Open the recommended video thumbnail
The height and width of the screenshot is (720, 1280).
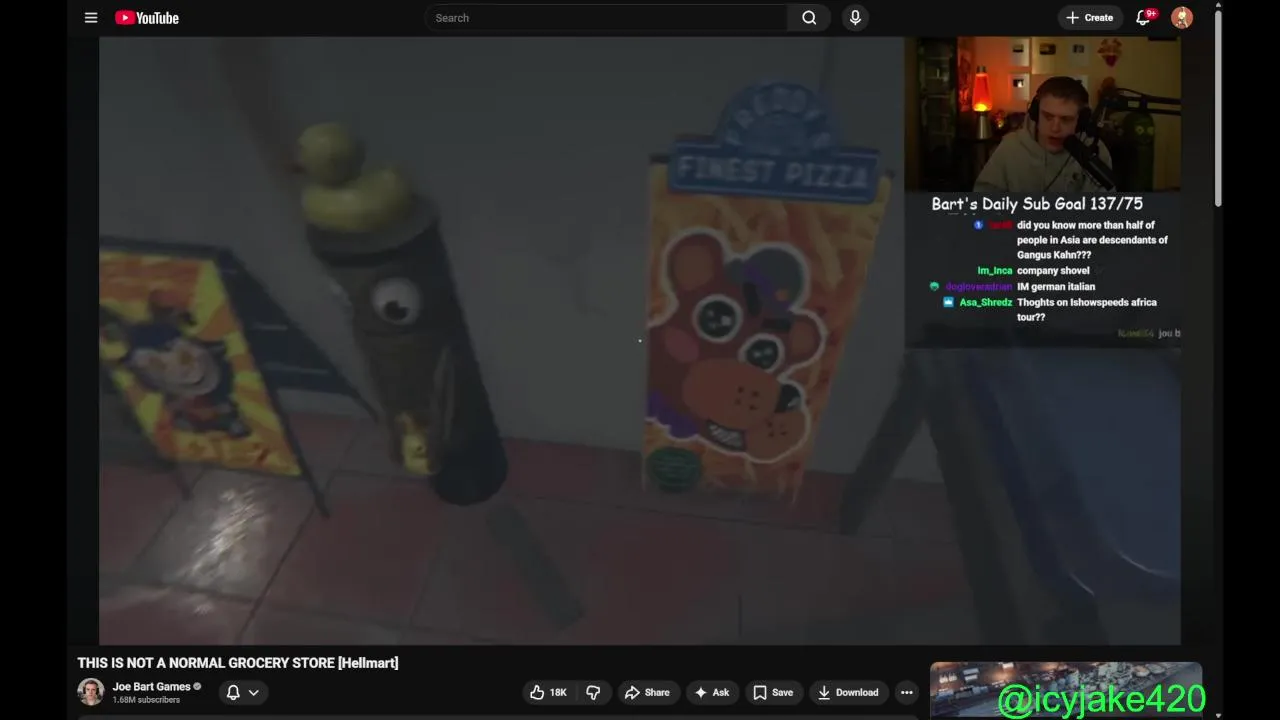click(1066, 690)
